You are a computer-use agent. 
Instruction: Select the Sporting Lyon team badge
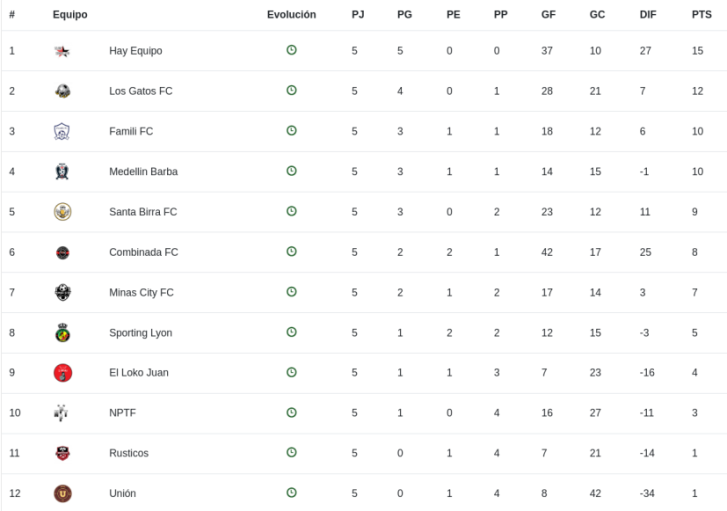coord(63,332)
